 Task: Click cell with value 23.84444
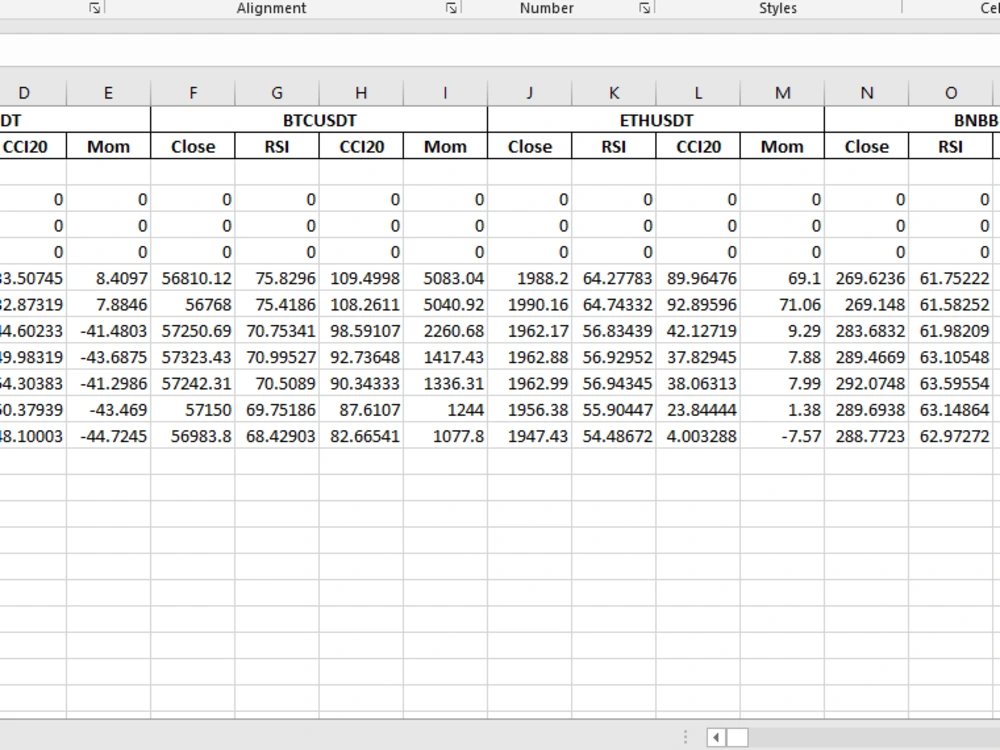tap(698, 409)
